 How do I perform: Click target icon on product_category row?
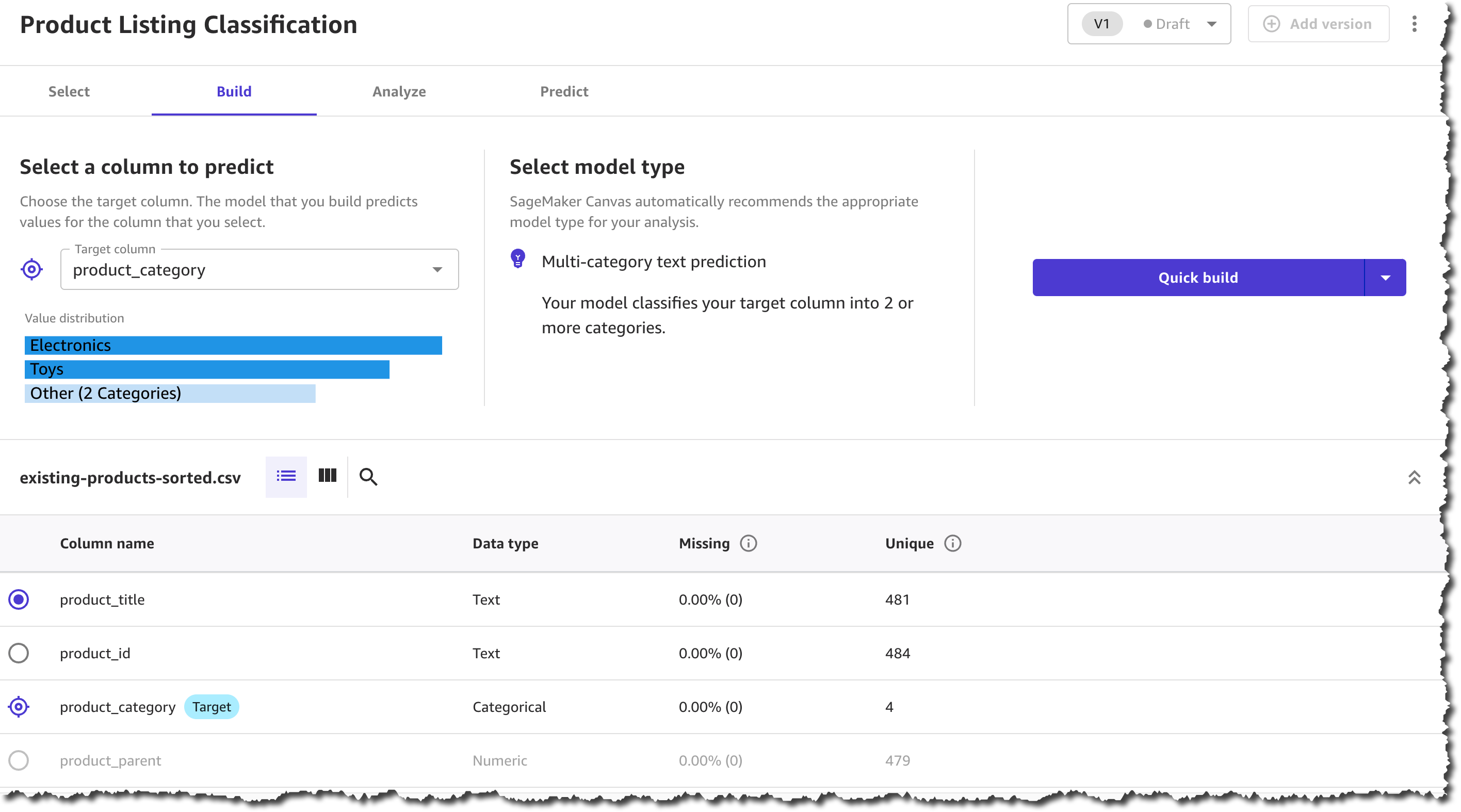click(19, 707)
